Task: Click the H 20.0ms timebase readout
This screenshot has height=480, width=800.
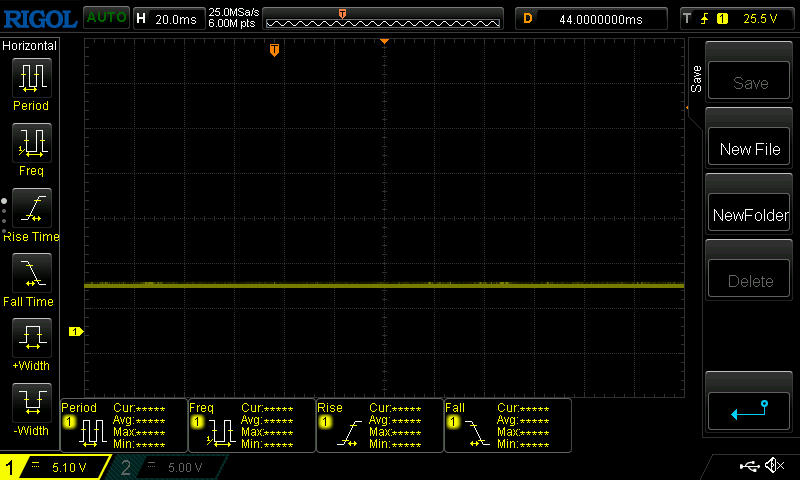Action: (x=169, y=19)
